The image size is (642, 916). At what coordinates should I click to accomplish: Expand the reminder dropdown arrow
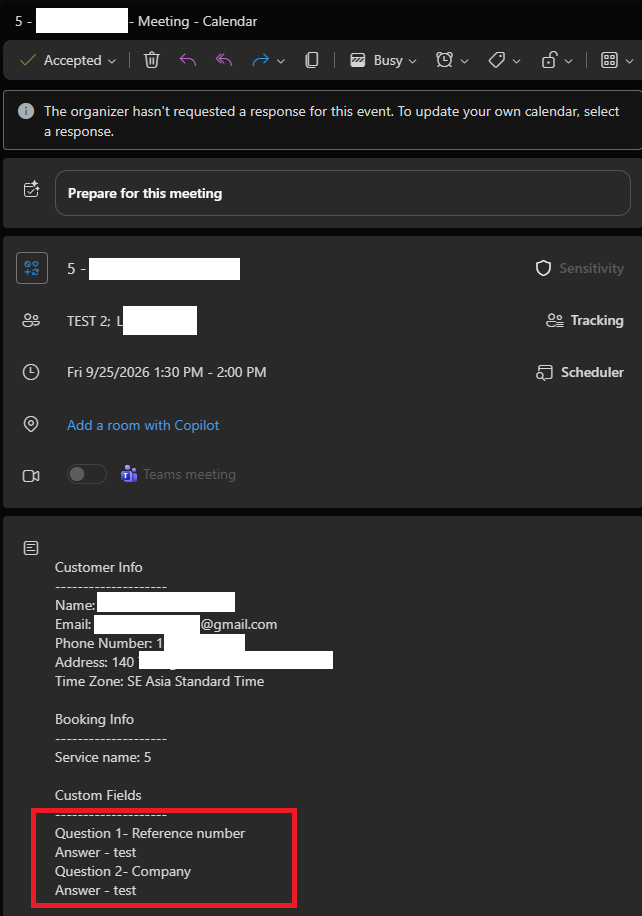(464, 61)
